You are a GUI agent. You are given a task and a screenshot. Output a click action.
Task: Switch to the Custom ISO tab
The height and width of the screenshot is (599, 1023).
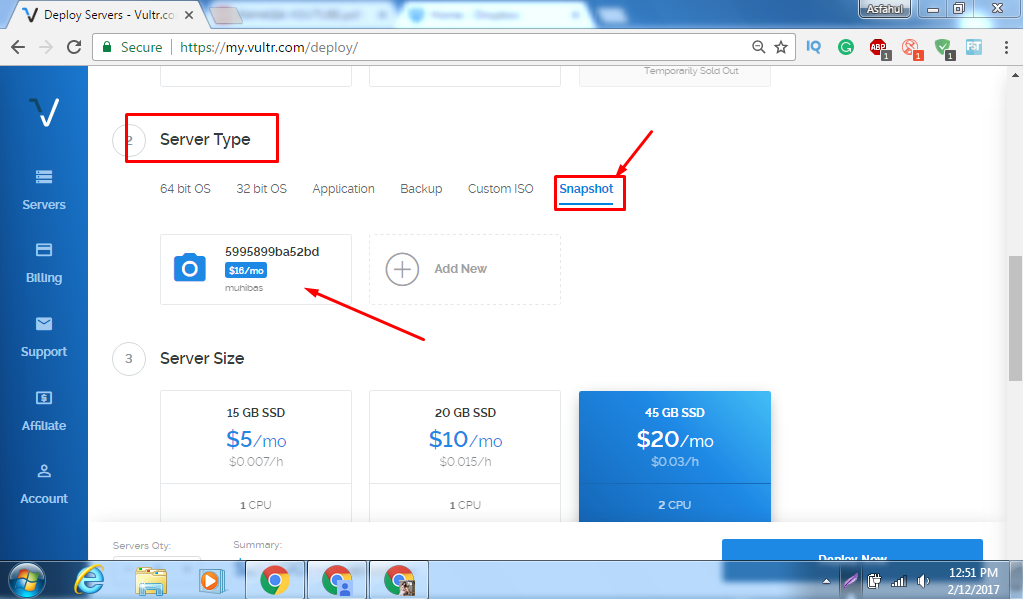pyautogui.click(x=500, y=189)
